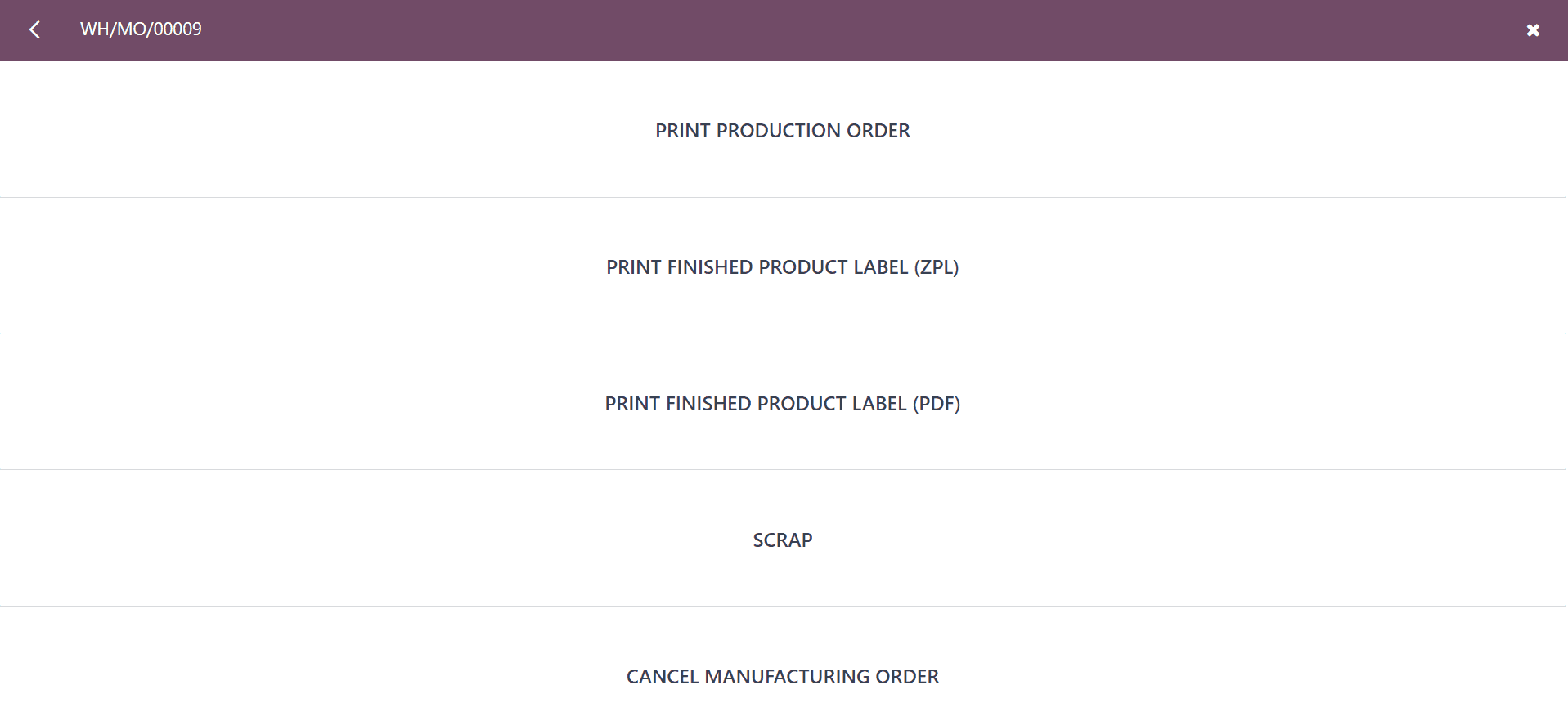Cancel the manufacturing order WH/MO/00009
Viewport: 1568px width, 721px height.
(783, 676)
